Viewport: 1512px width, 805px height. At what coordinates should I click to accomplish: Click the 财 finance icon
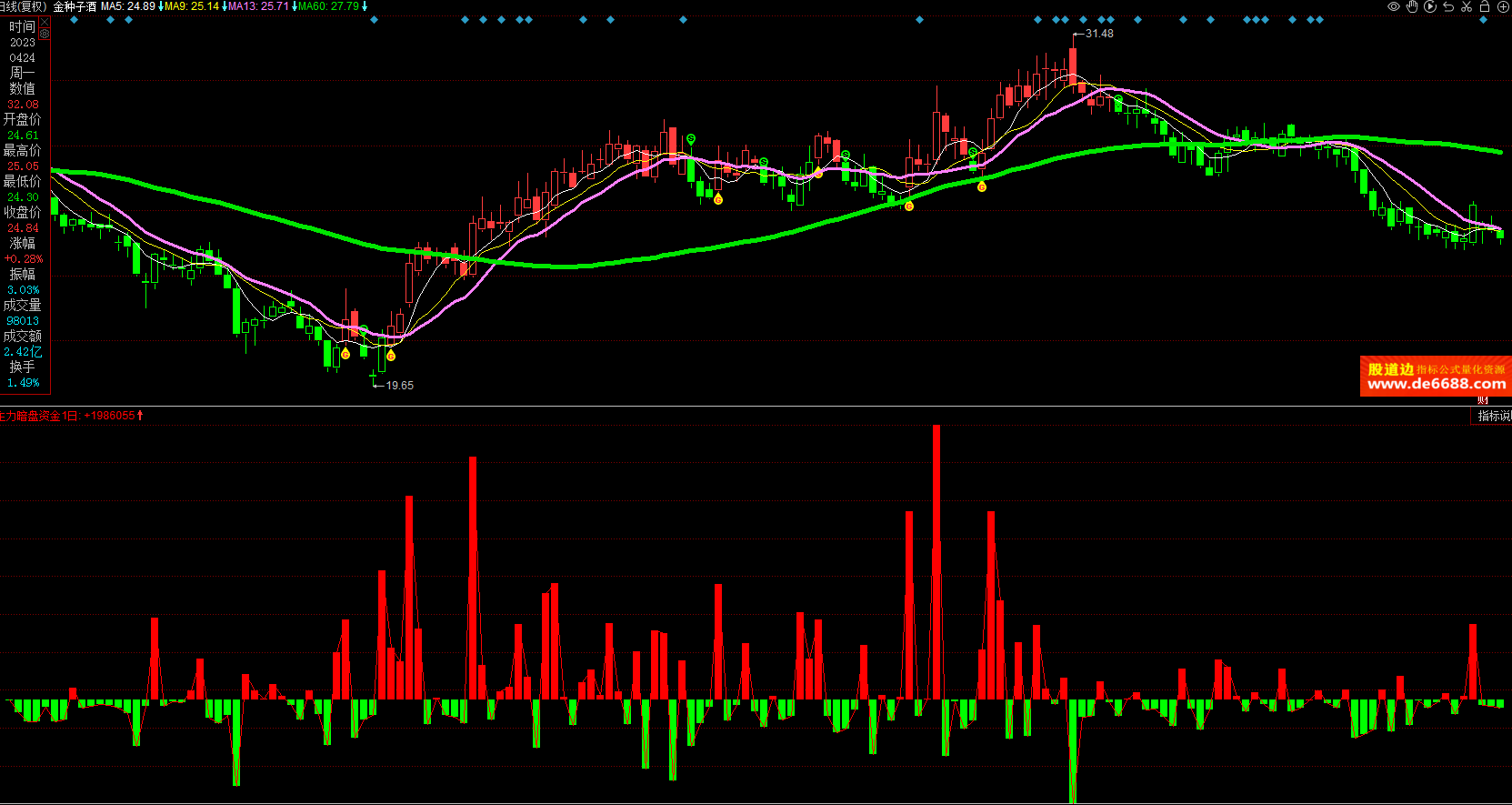[x=1484, y=400]
